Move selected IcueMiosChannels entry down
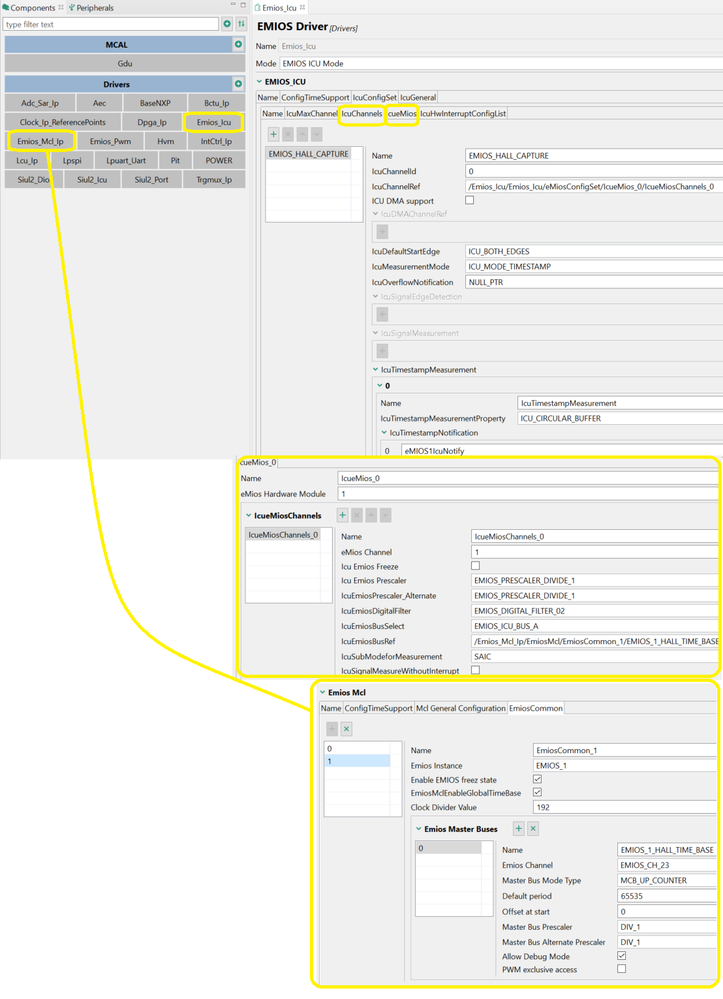This screenshot has height=999, width=723. point(385,515)
